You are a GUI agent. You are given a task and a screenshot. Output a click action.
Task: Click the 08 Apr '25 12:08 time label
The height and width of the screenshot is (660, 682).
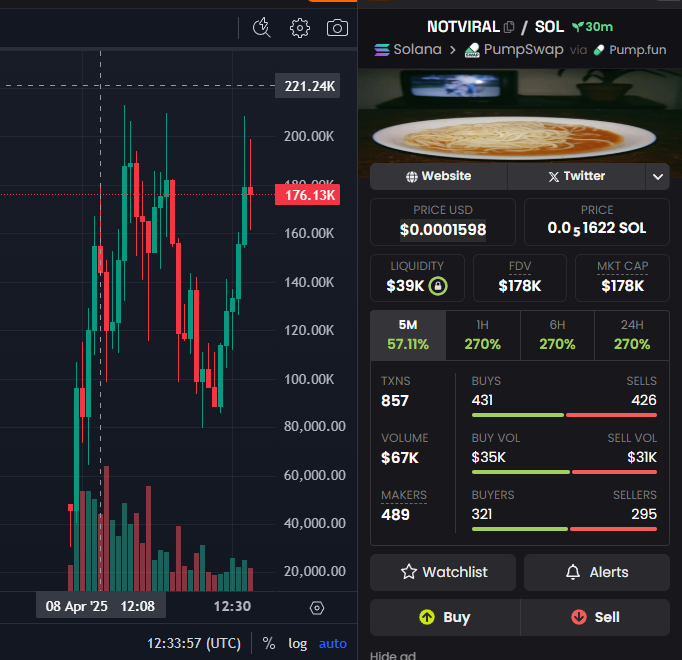tap(100, 606)
